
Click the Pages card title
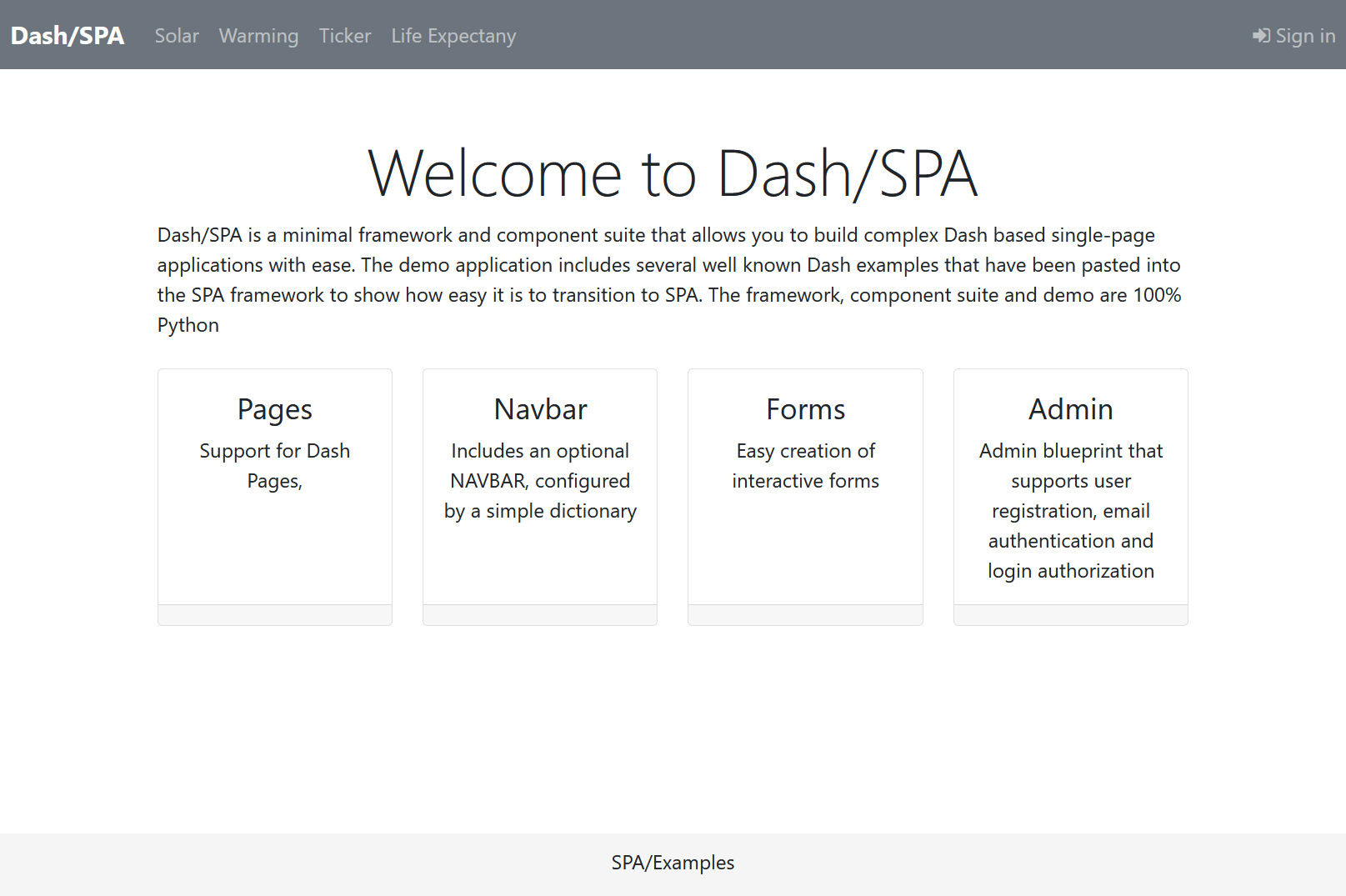click(x=275, y=409)
